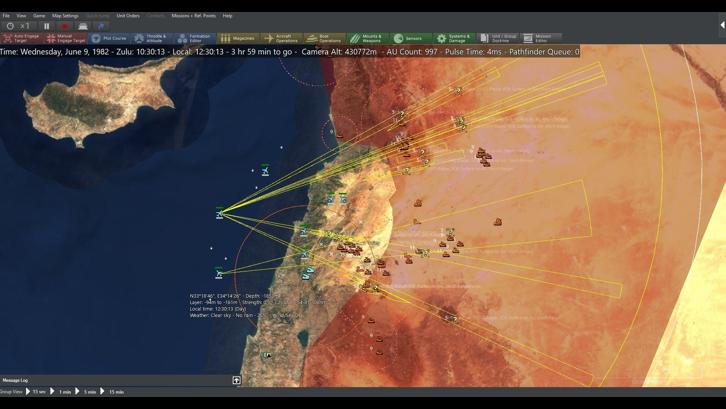Click the Message Log header
Screen dimensions: 726x409
click(15, 380)
